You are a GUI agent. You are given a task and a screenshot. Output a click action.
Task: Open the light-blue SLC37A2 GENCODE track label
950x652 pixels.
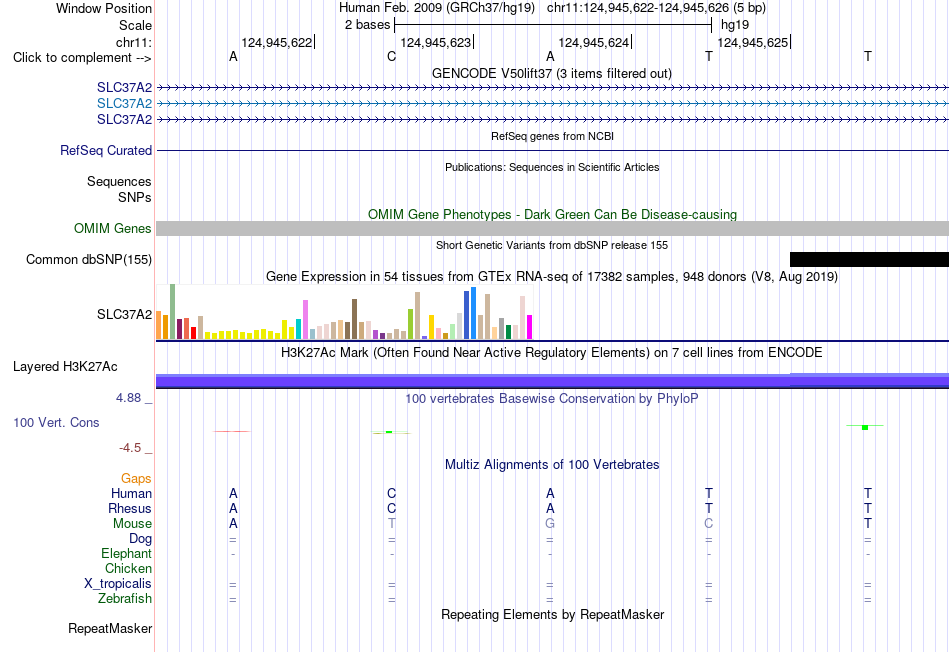click(124, 103)
